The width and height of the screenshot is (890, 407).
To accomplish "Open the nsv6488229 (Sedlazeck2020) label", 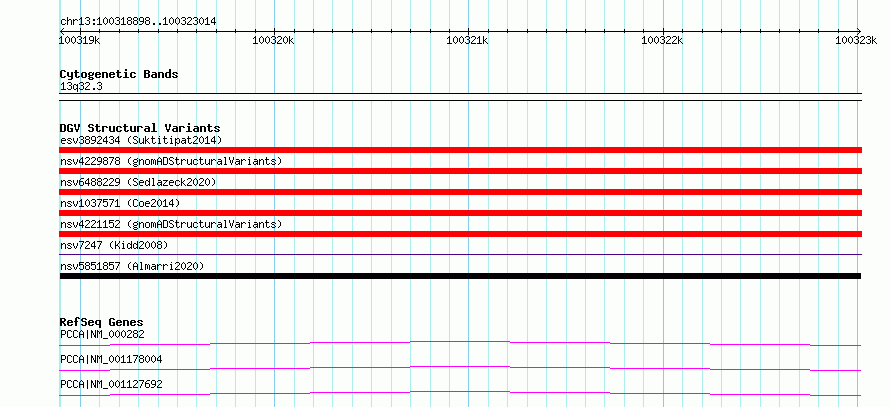I will click(138, 182).
